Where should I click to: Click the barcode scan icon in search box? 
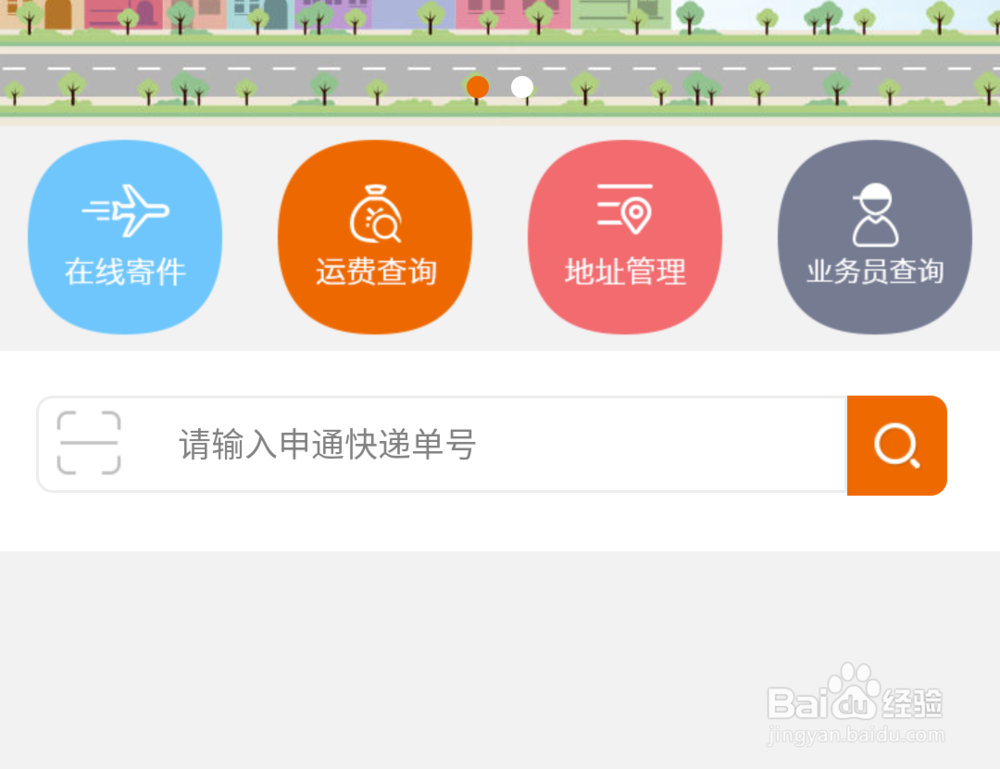[89, 443]
